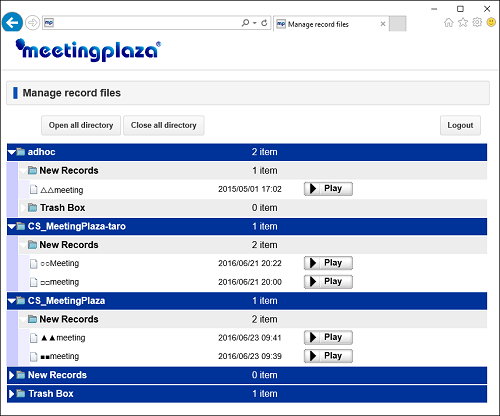The width and height of the screenshot is (500, 416).
Task: Maximize the browser window
Action: (460, 9)
